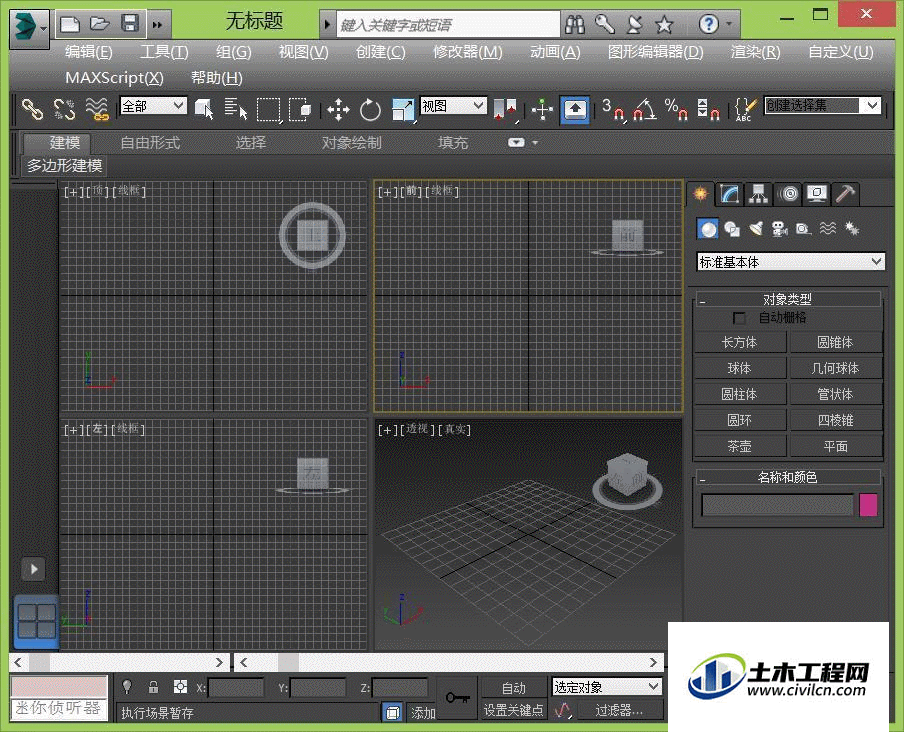This screenshot has height=732, width=904.
Task: Create a 长方体 box primitive
Action: (740, 342)
